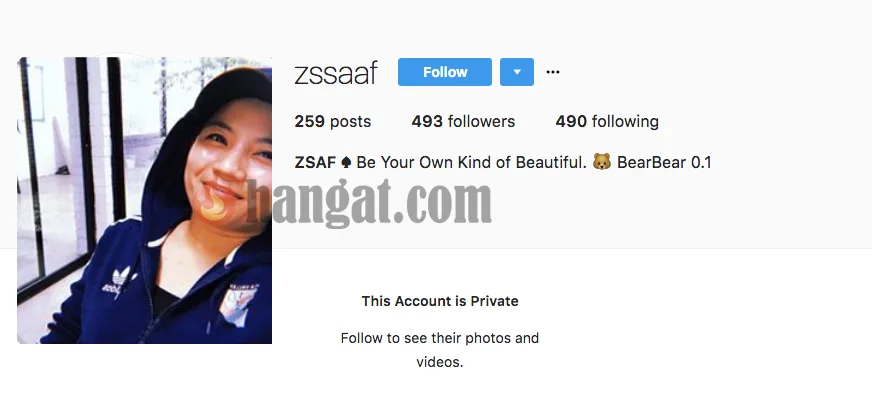Click the hangat.com watermark text
Image resolution: width=872 pixels, height=408 pixels.
[369, 203]
